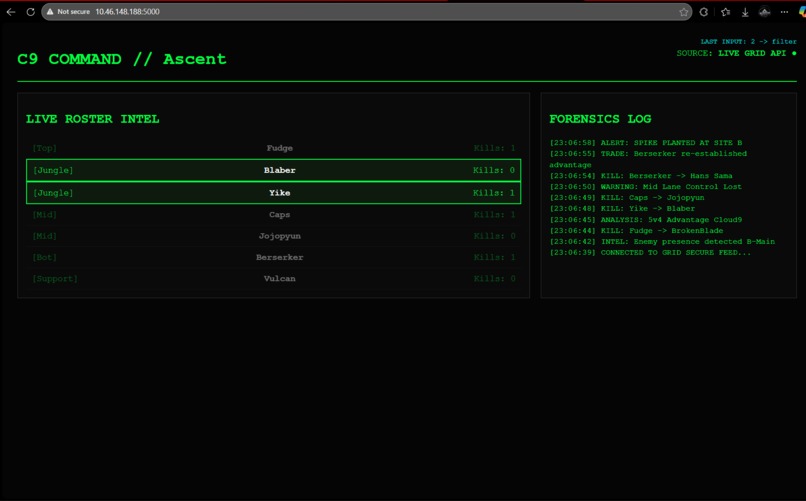Open the browser profile avatar
Screen dimensions: 806x501
(x=764, y=12)
